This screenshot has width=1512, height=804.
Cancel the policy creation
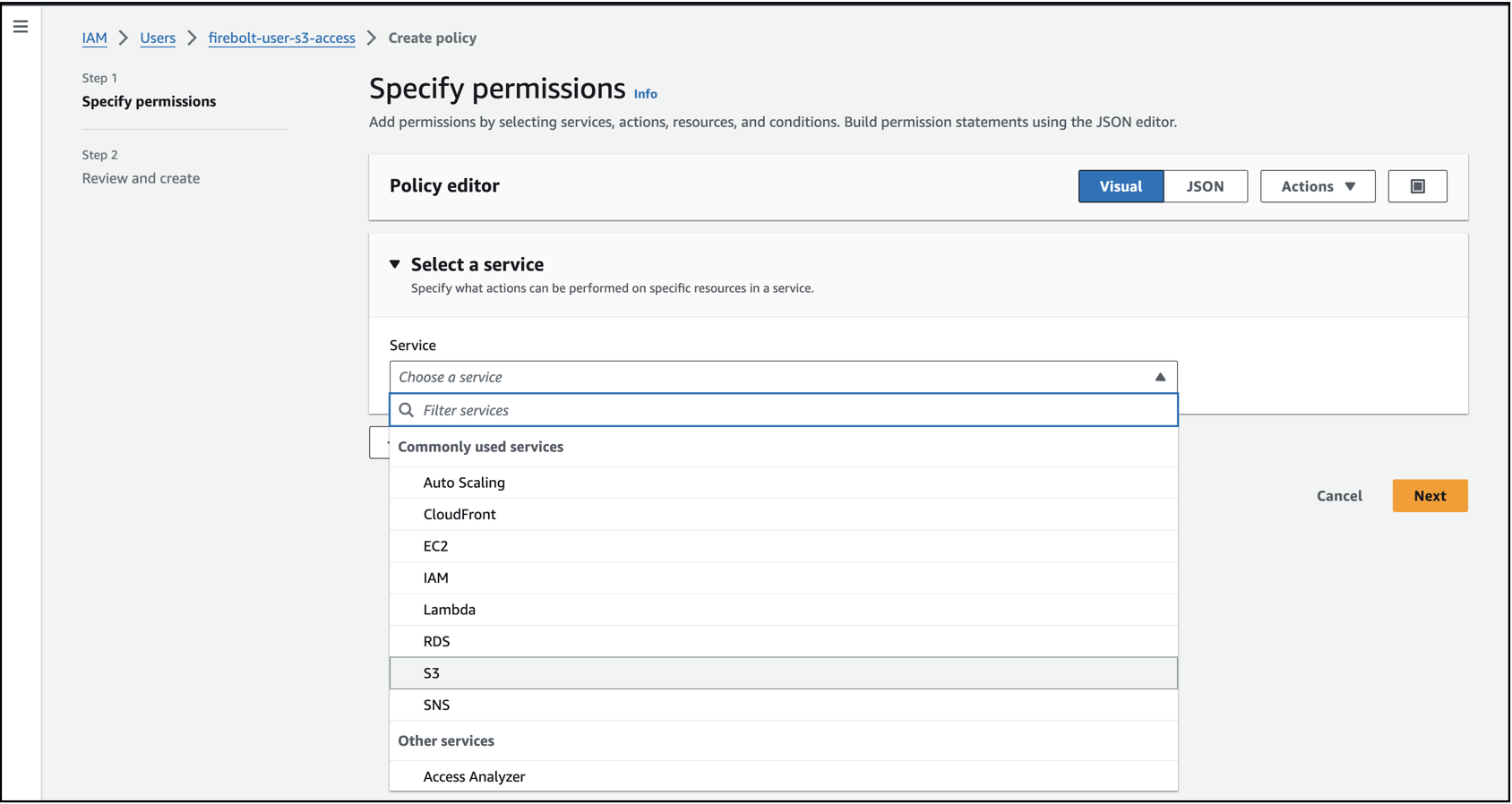1338,496
